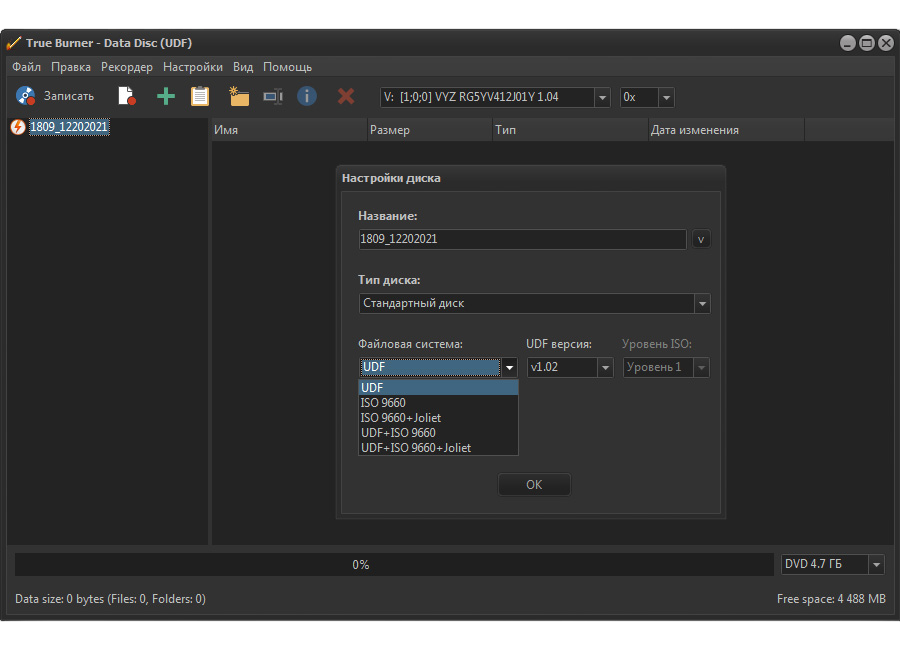
Task: Click the new project document icon
Action: click(x=126, y=96)
